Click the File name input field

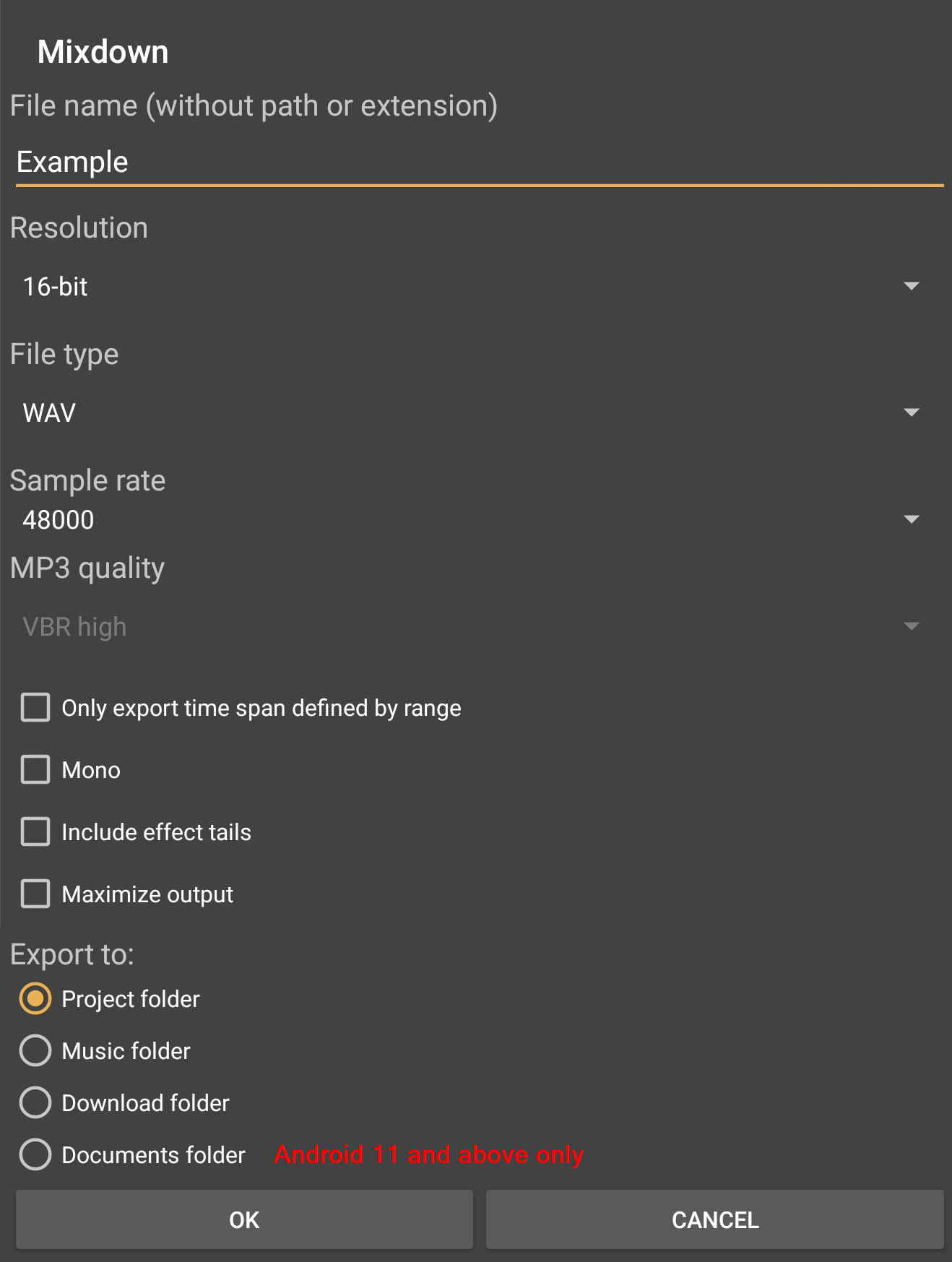click(x=477, y=163)
